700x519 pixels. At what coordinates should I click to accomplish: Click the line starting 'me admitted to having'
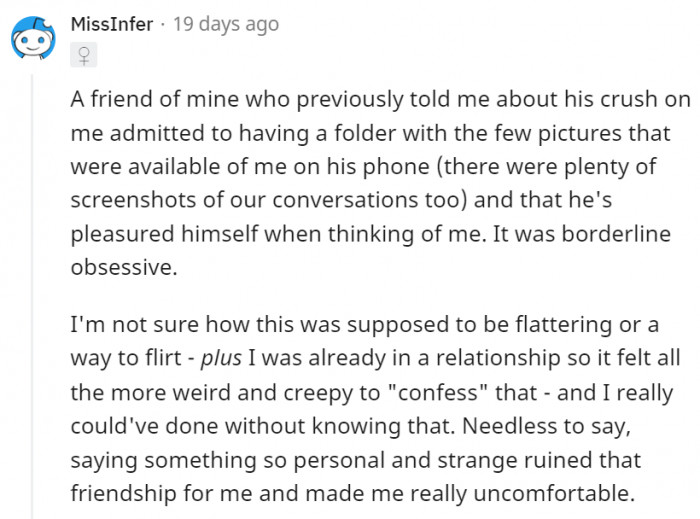[x=370, y=133]
